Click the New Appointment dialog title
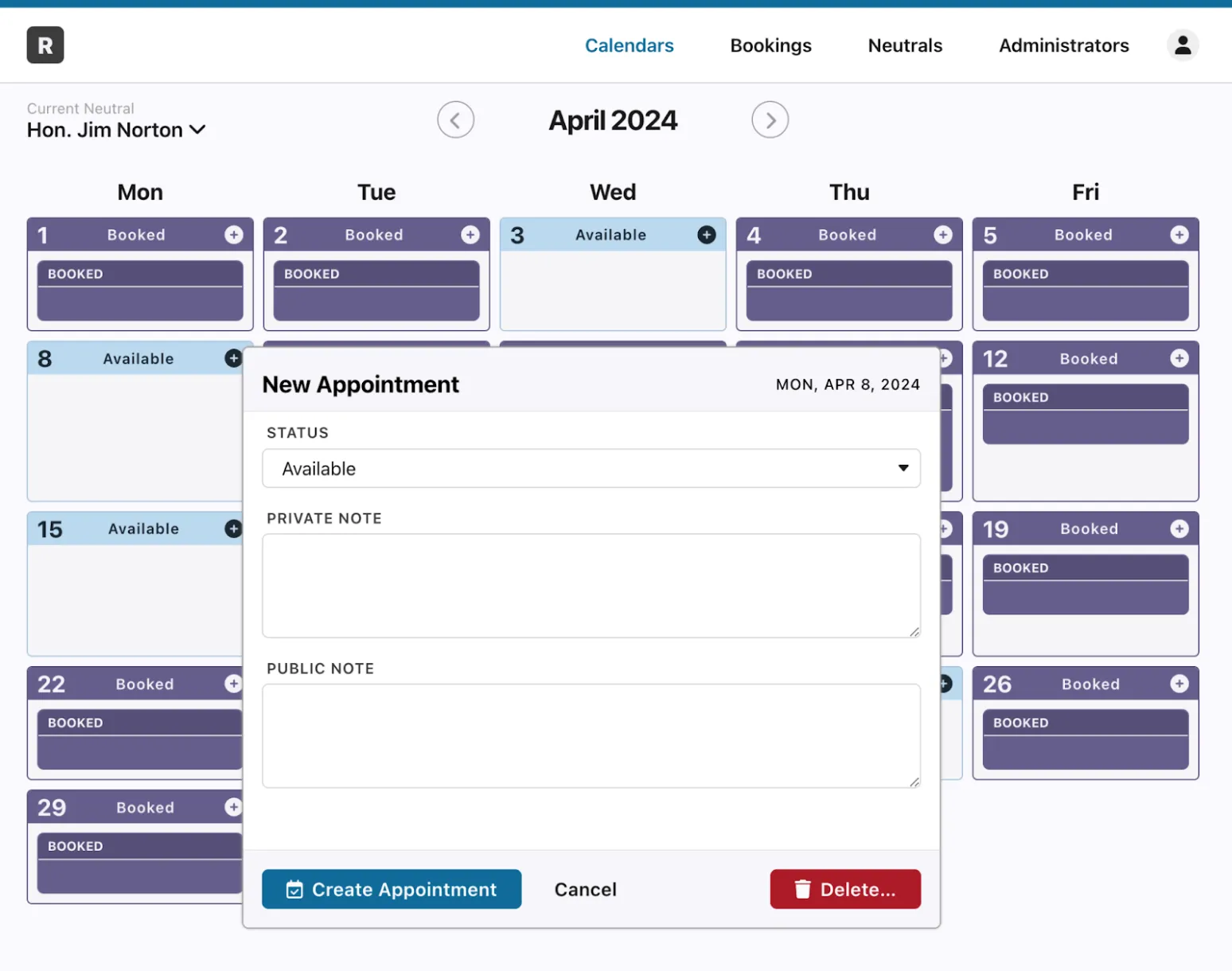This screenshot has width=1232, height=971. [x=361, y=384]
